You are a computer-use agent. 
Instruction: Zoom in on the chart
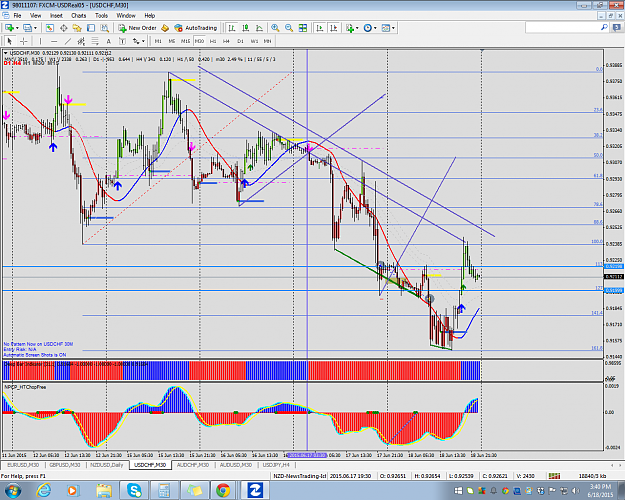[275, 28]
